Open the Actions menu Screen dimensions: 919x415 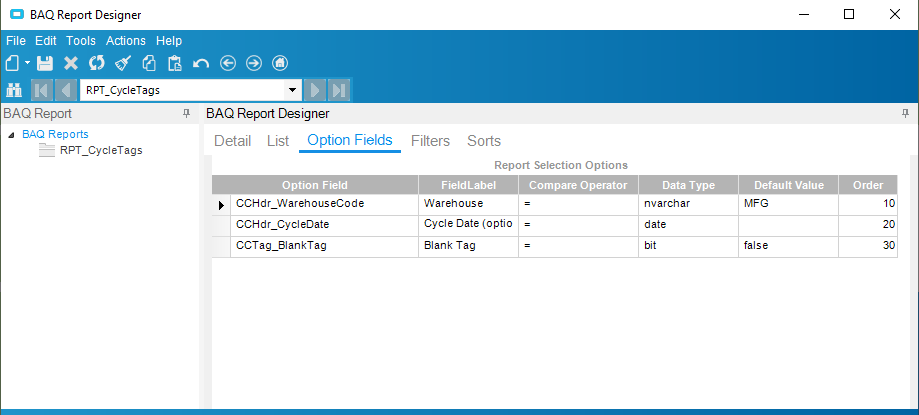coord(125,41)
